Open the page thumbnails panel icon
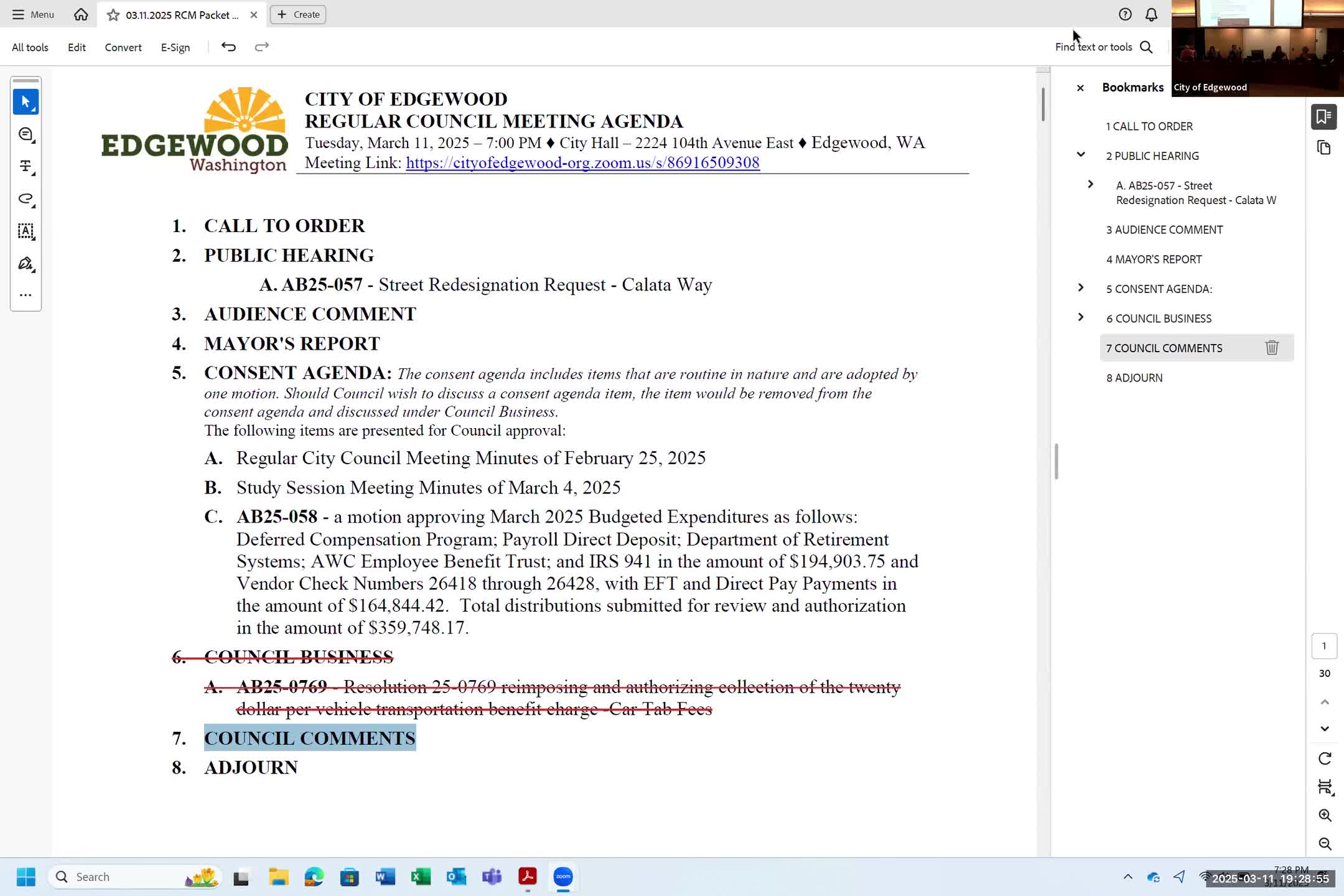The height and width of the screenshot is (896, 1344). click(1323, 148)
